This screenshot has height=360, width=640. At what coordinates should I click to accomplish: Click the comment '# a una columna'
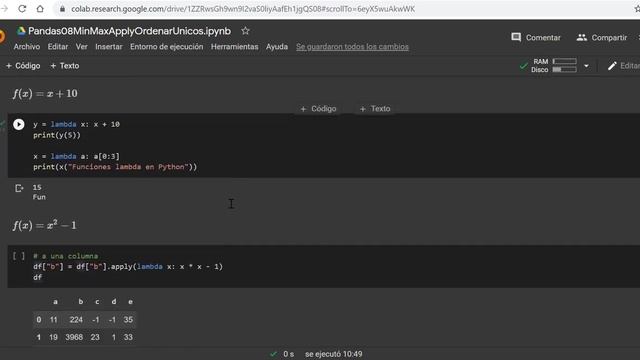66,256
